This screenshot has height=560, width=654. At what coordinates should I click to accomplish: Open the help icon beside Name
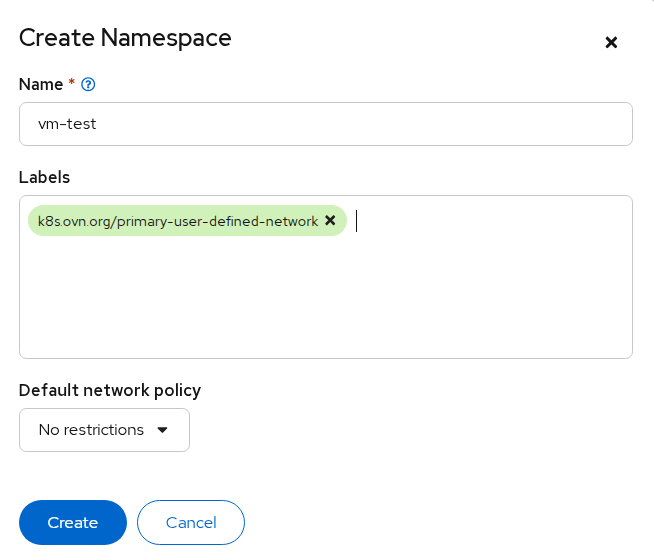(88, 85)
